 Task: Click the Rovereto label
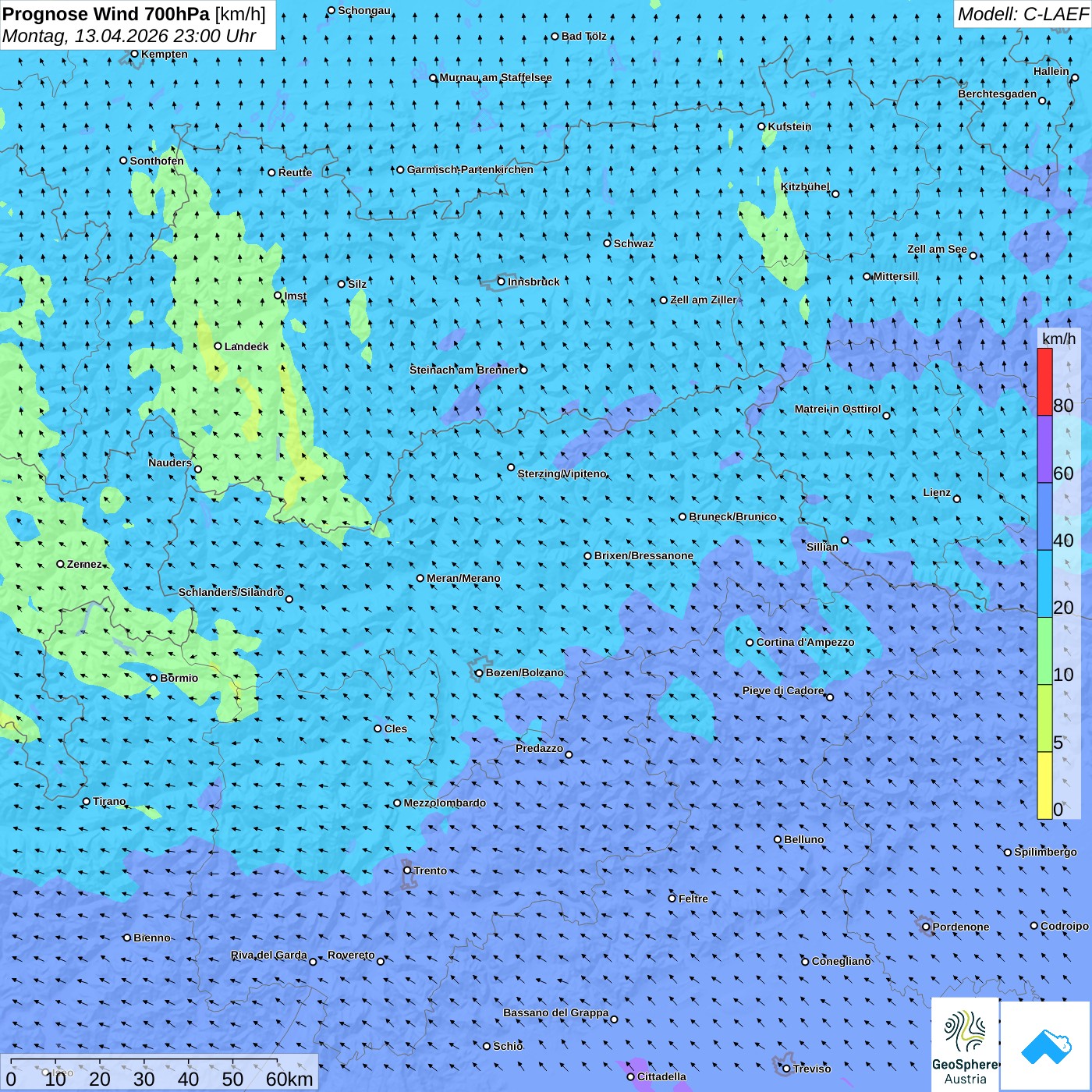click(351, 955)
